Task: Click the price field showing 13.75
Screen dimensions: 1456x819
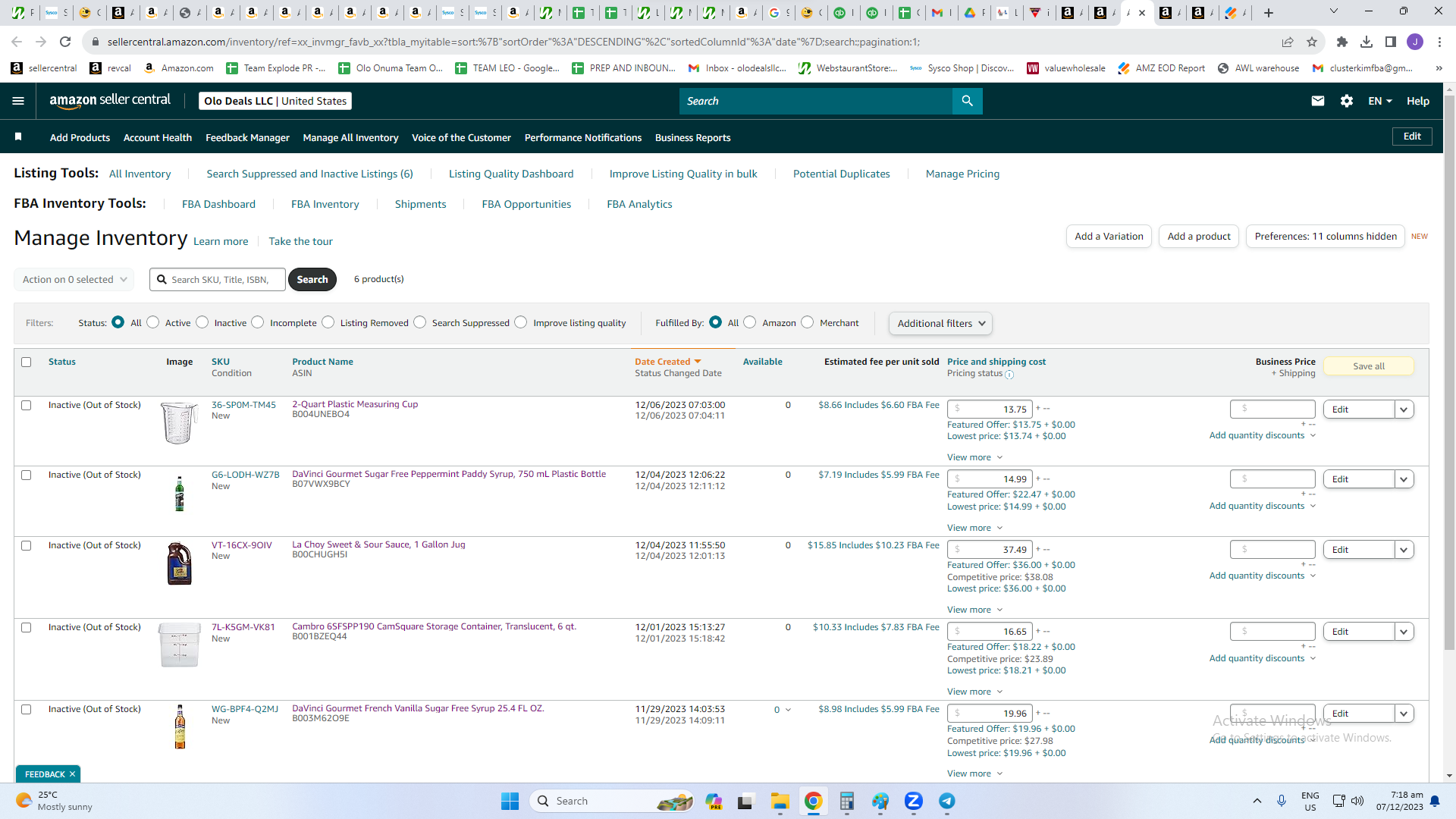Action: (990, 409)
